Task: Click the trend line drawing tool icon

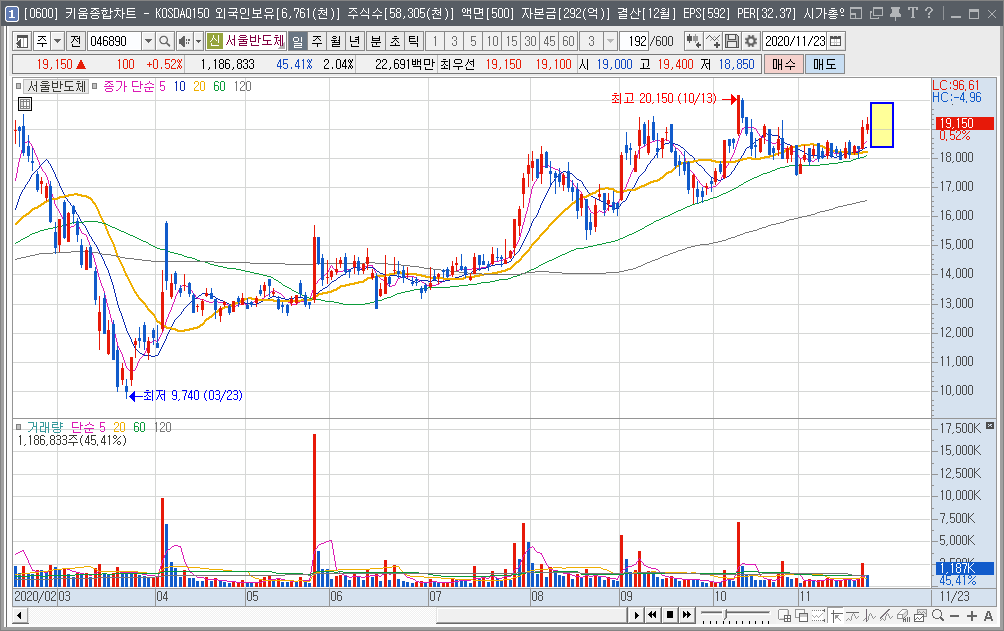Action: 852,616
